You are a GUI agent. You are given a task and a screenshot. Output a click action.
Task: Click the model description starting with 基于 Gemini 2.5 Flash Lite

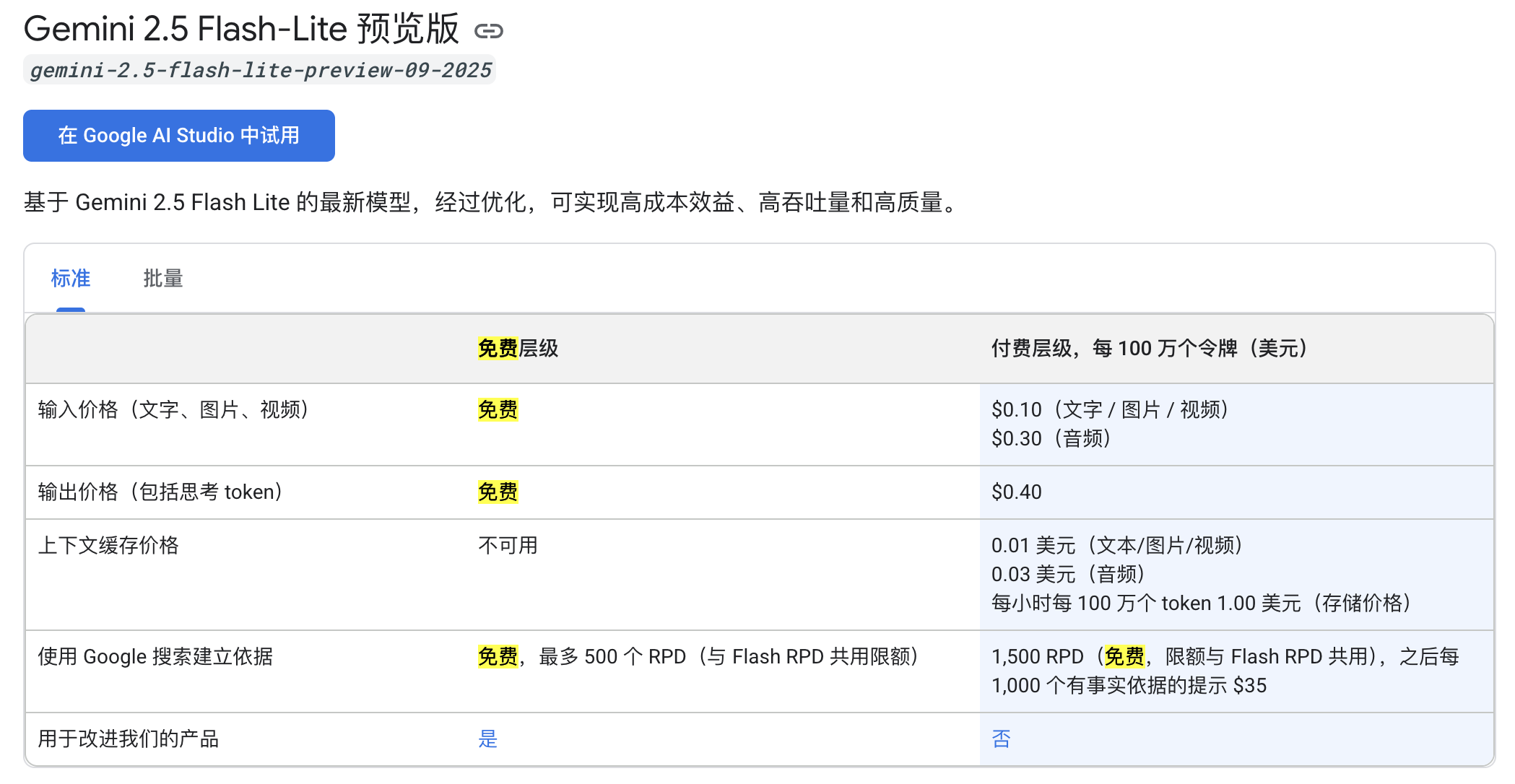click(493, 203)
